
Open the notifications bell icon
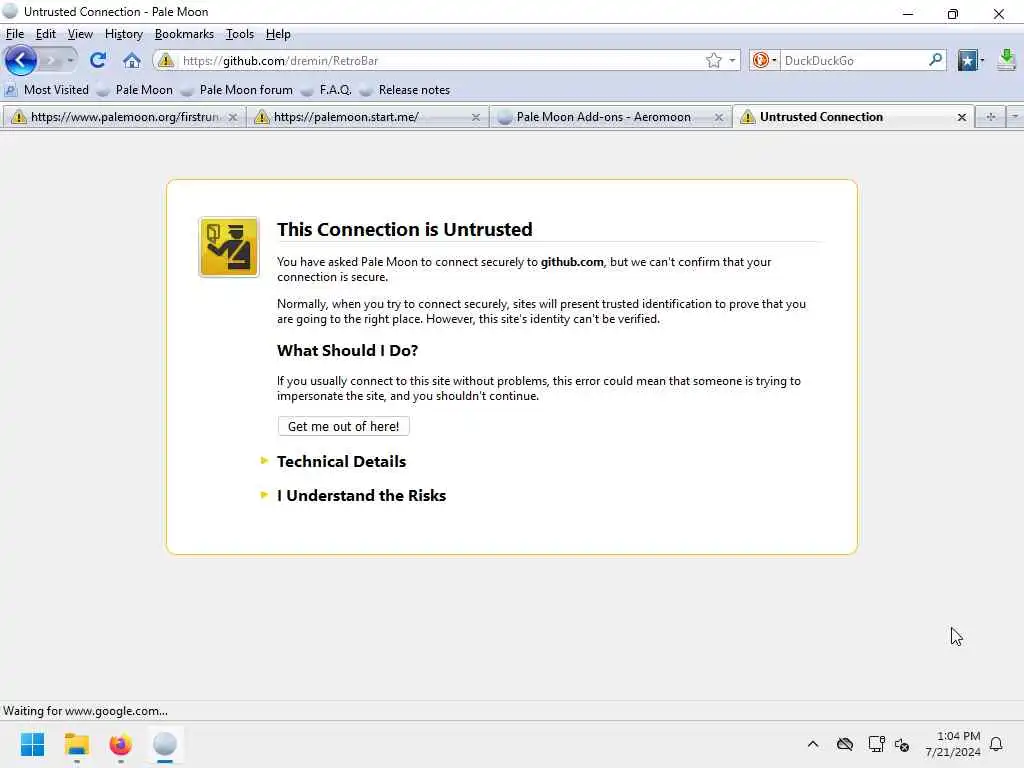996,744
